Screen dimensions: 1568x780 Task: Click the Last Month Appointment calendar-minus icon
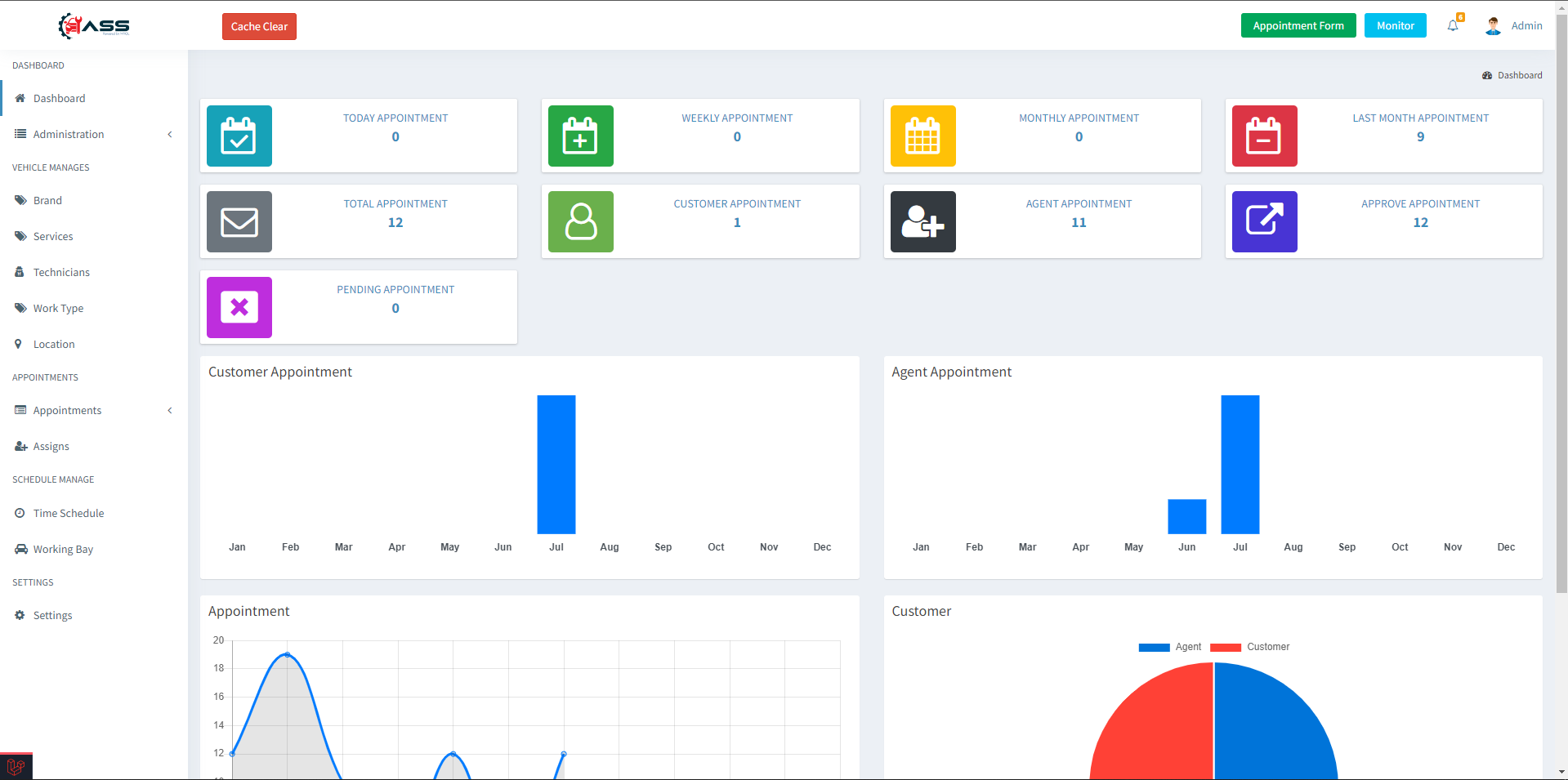[x=1265, y=136]
